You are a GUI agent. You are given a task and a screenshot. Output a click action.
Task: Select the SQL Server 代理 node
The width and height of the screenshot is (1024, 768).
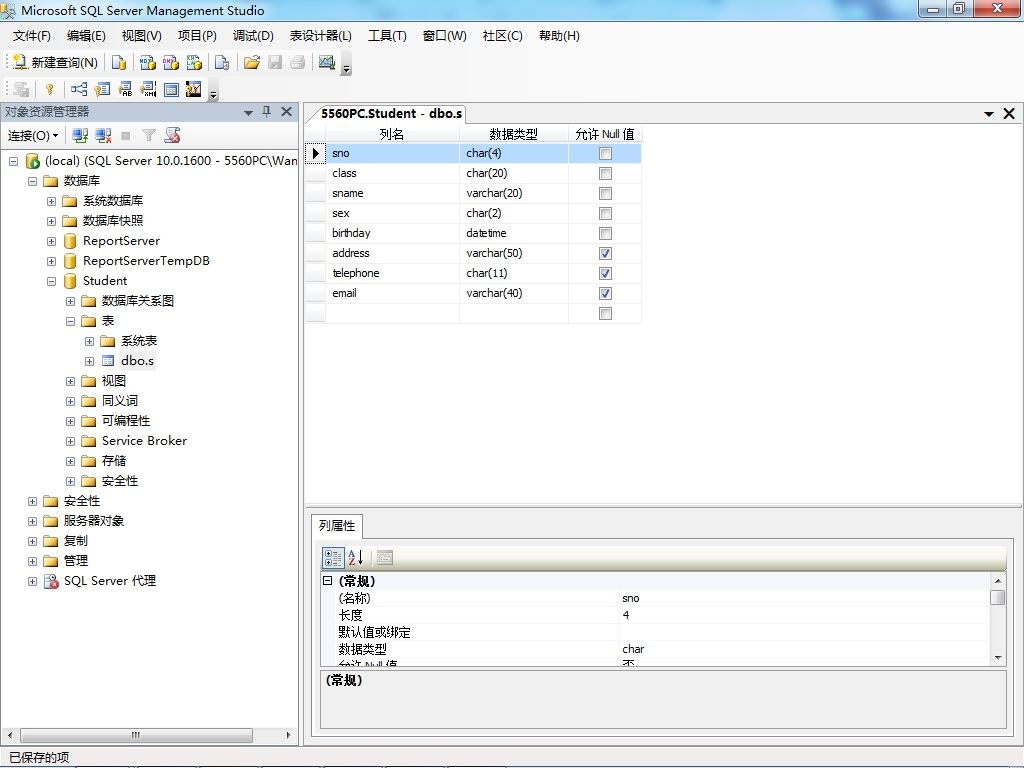point(110,581)
